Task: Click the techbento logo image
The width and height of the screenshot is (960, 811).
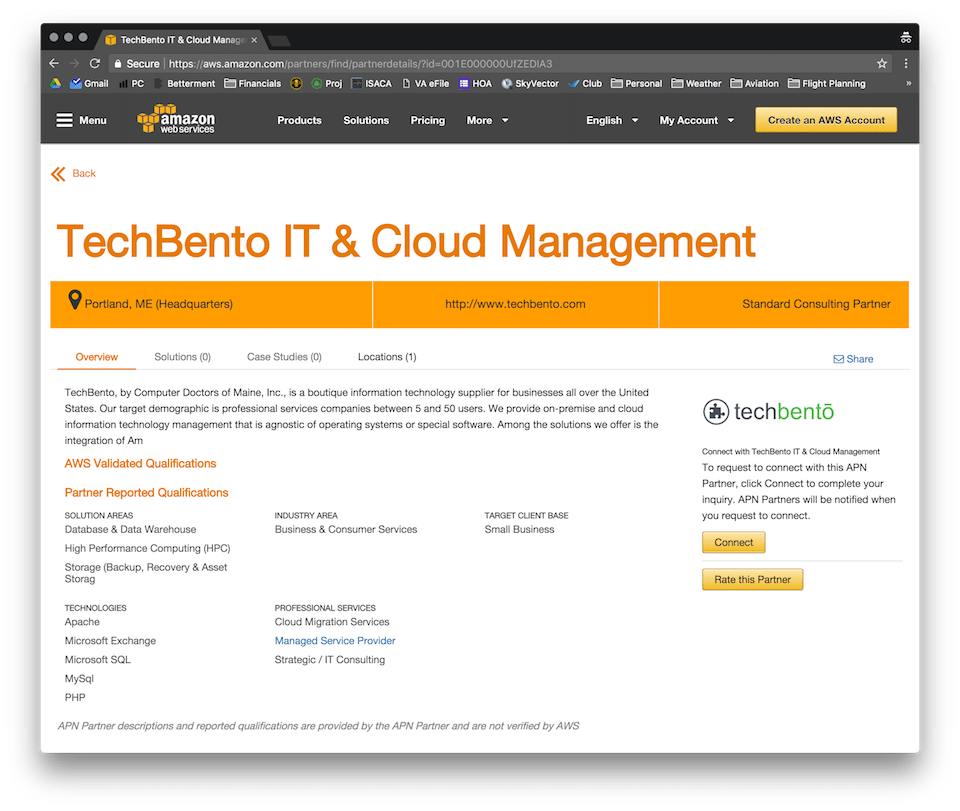Action: click(x=768, y=412)
